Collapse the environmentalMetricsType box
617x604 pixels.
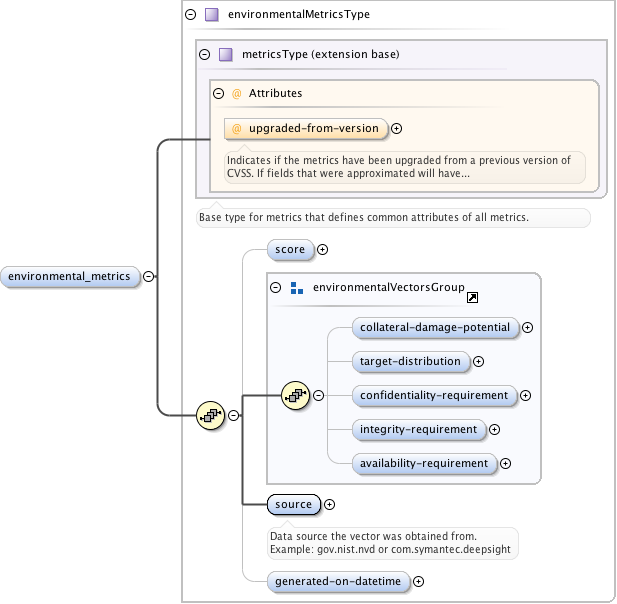pyautogui.click(x=190, y=15)
